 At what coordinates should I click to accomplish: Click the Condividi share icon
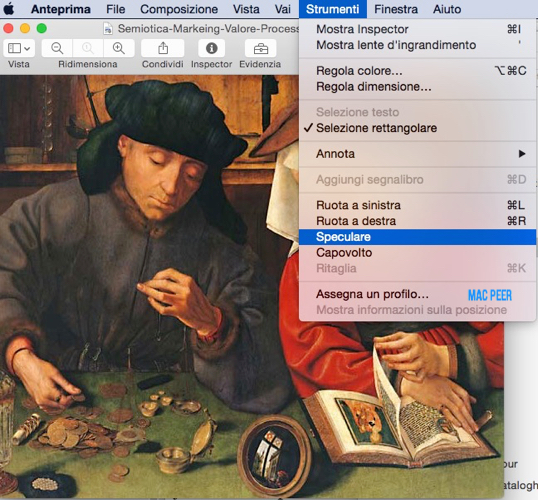pyautogui.click(x=163, y=48)
